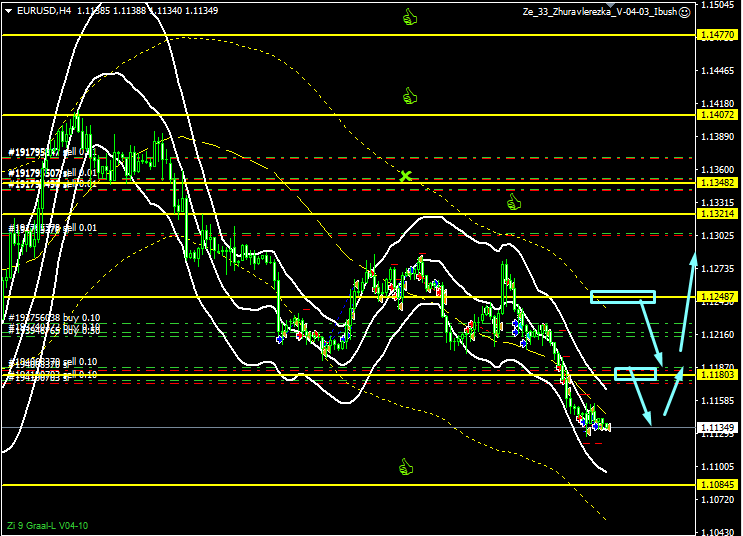Select the thumbs-up icon above the 1.14770 line
This screenshot has height=536, width=743.
pyautogui.click(x=410, y=18)
